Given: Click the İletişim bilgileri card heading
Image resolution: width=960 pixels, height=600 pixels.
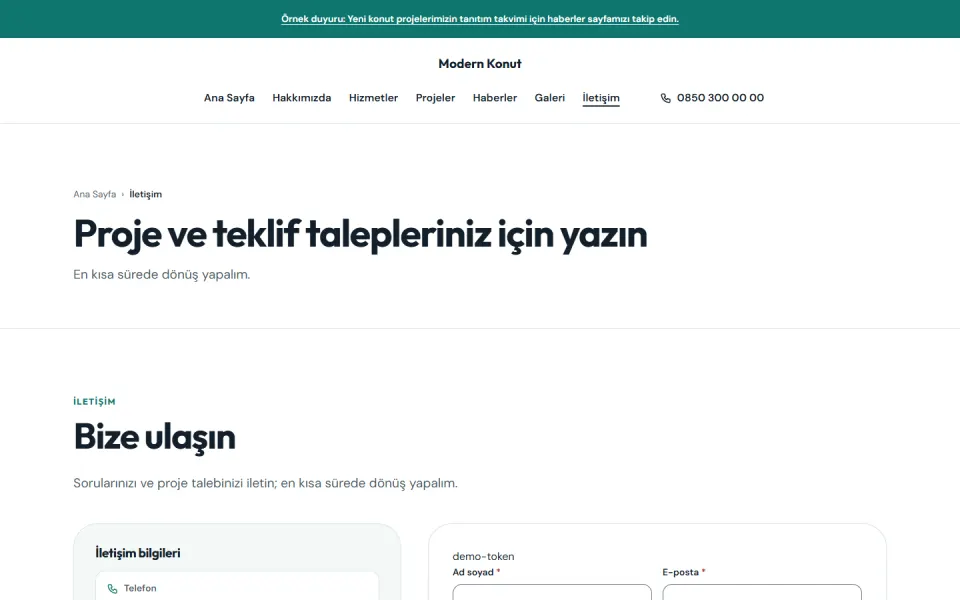Looking at the screenshot, I should click(138, 553).
